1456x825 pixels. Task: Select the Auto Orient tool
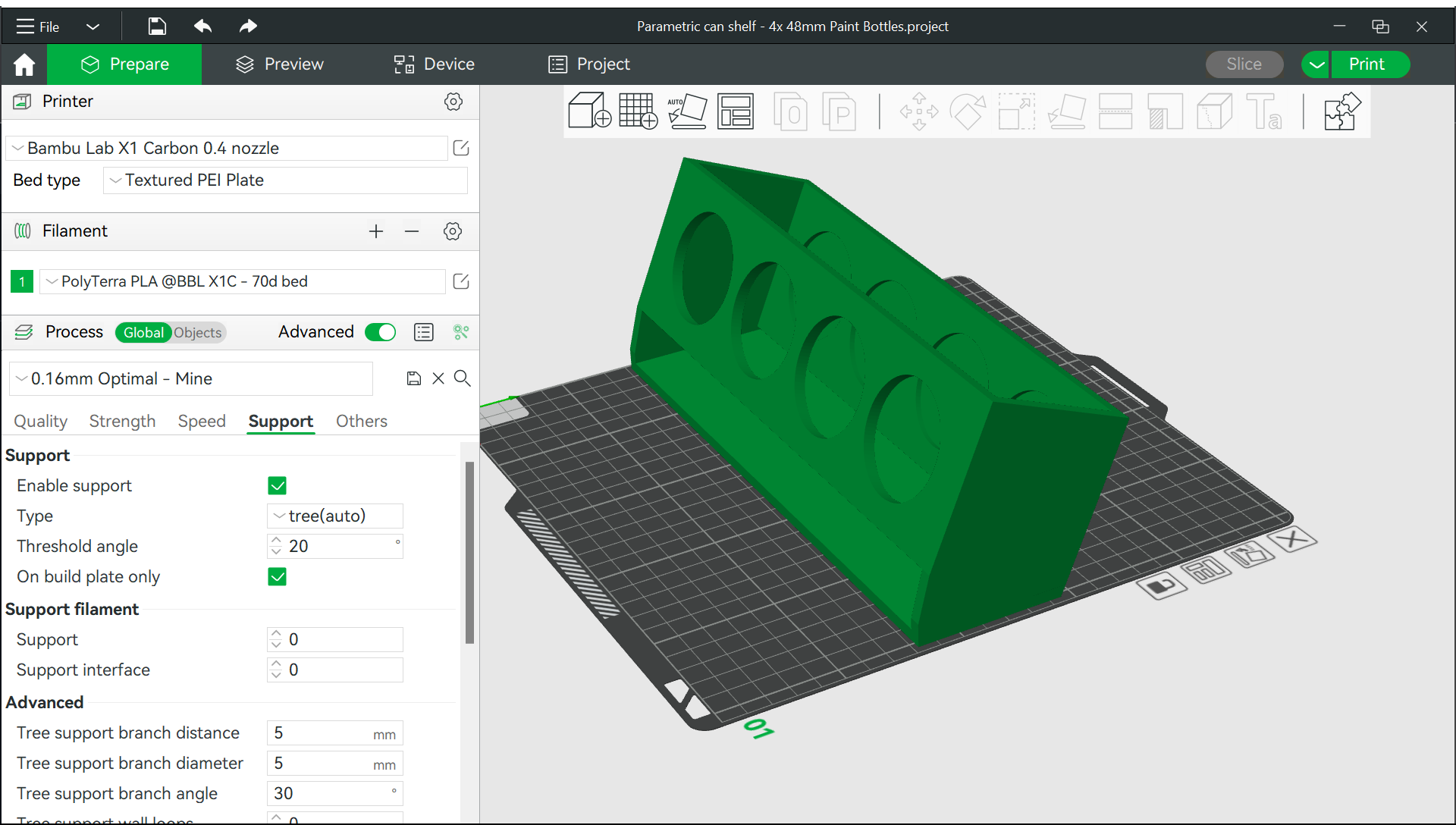(x=687, y=111)
